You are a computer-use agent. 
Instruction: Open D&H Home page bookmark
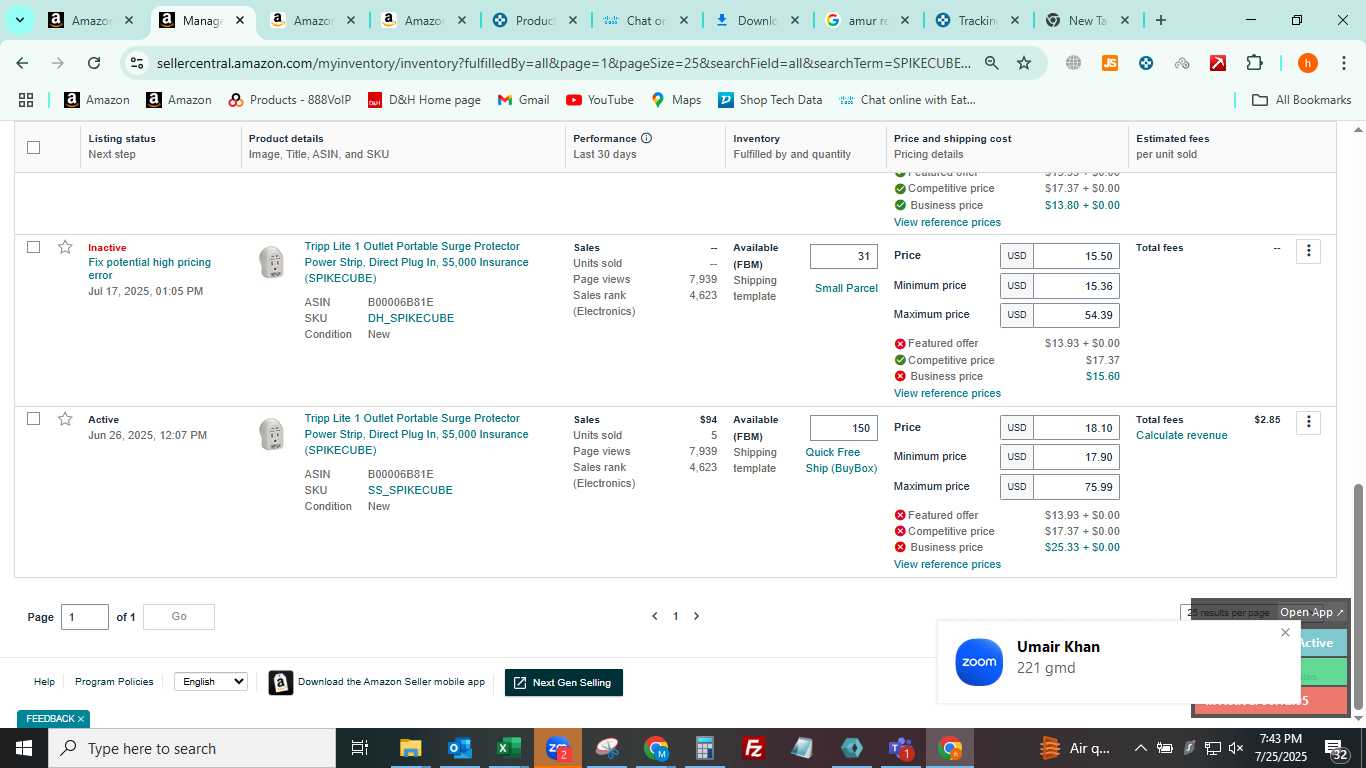(x=424, y=100)
